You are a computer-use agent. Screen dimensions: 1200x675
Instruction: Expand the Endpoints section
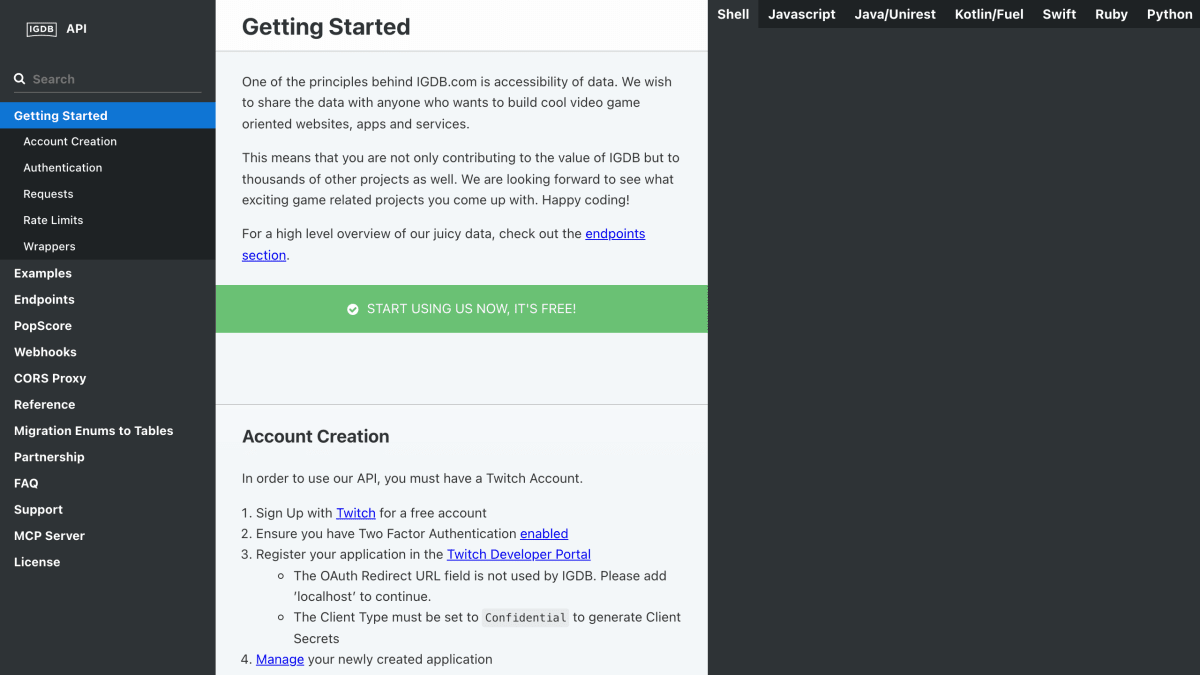pyautogui.click(x=107, y=299)
